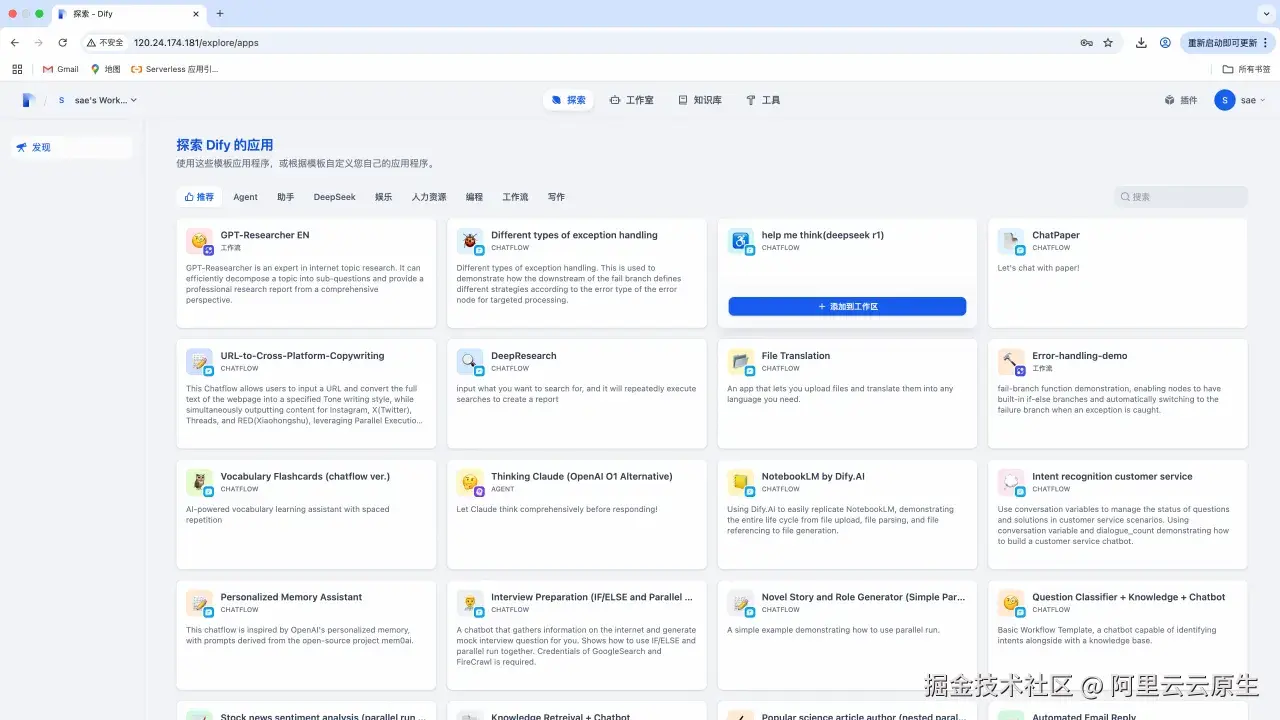This screenshot has width=1280, height=720.
Task: Click Novel Story and Role Generator icon
Action: pyautogui.click(x=740, y=602)
